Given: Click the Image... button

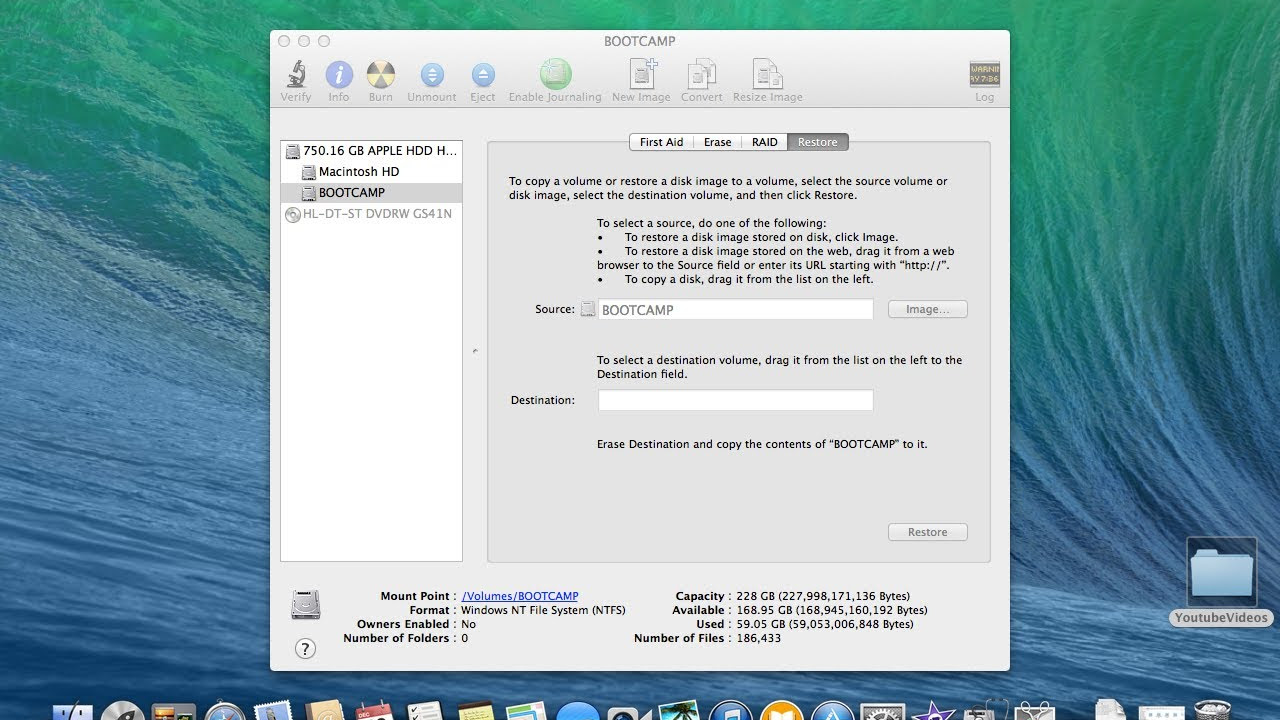Looking at the screenshot, I should tap(928, 310).
